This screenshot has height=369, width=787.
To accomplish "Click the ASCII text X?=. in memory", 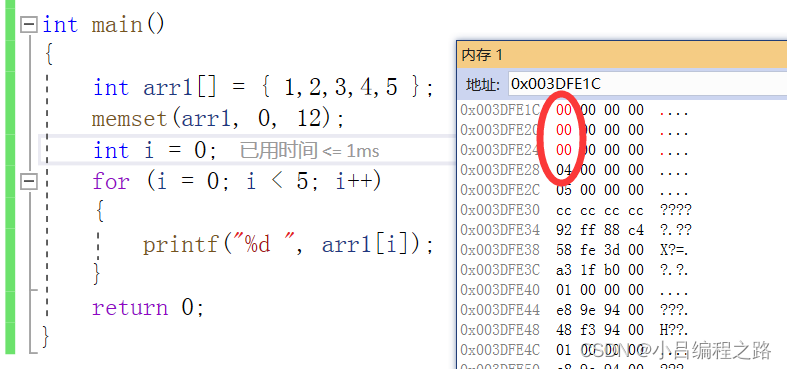I will (674, 250).
